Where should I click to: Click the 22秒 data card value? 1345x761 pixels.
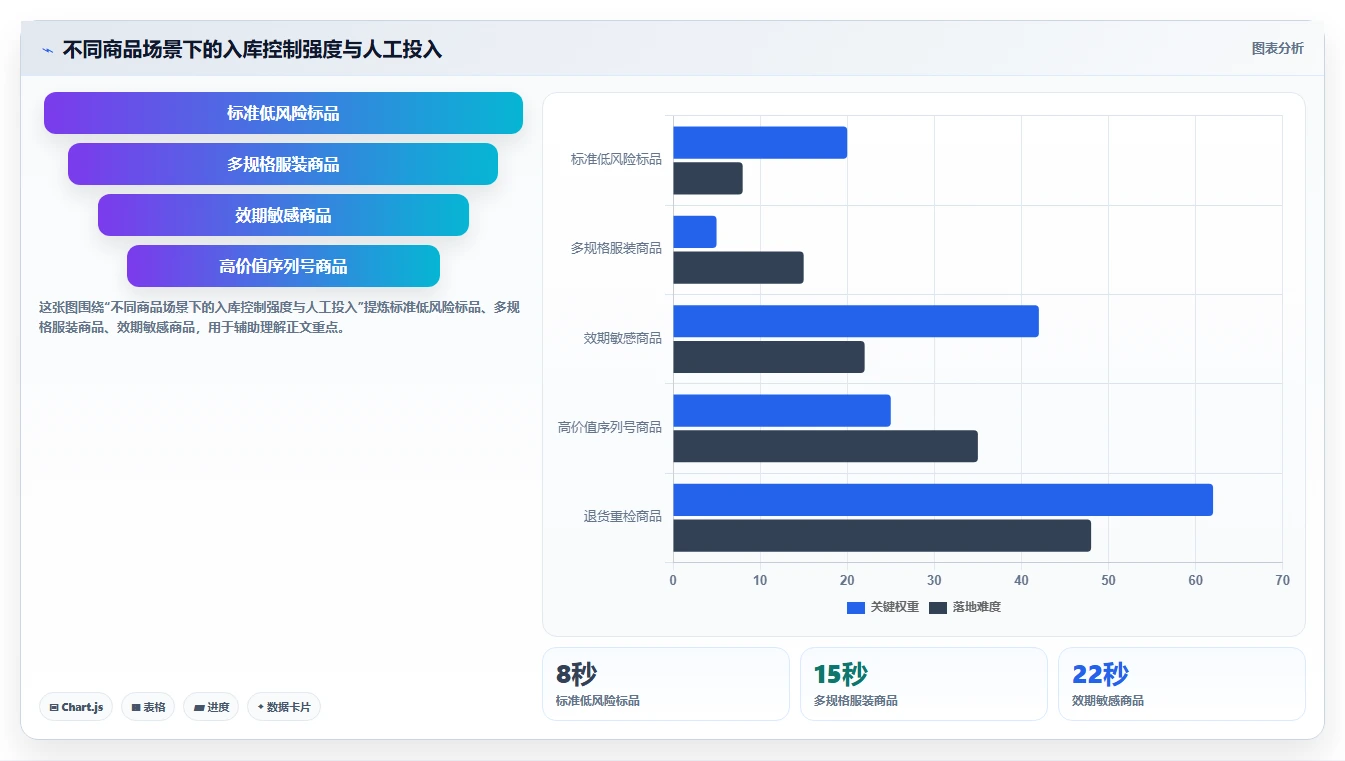click(x=1100, y=674)
